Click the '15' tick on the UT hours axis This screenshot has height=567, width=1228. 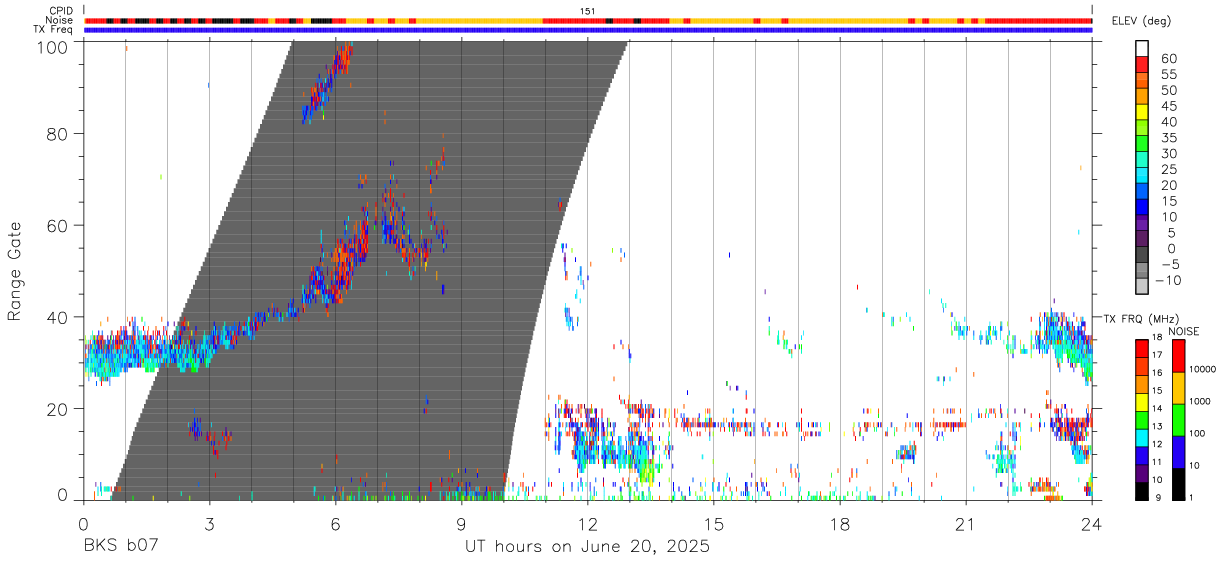tap(713, 523)
